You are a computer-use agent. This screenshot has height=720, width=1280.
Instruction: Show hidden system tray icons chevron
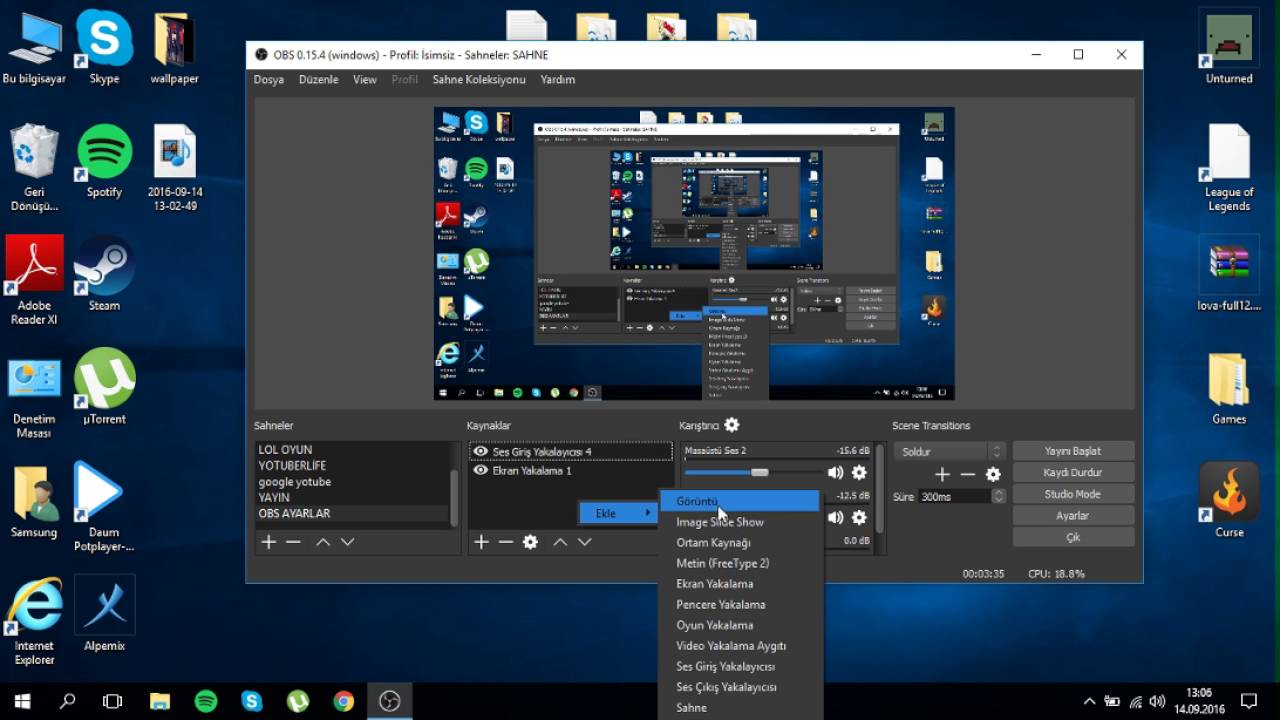[1090, 701]
